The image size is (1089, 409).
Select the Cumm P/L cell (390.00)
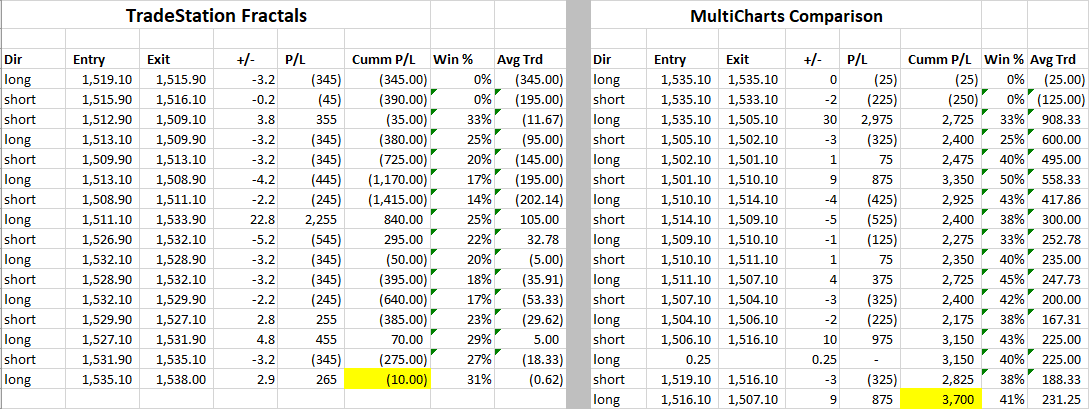pyautogui.click(x=387, y=99)
